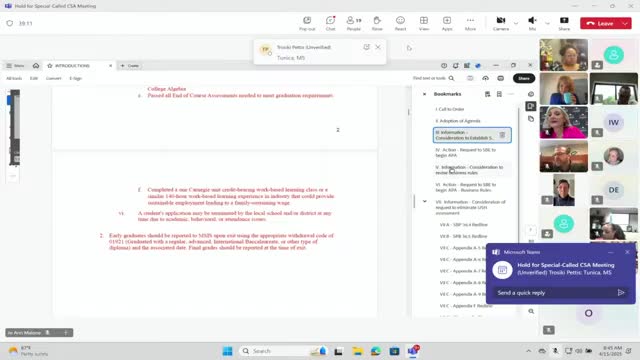This screenshot has width=640, height=360.
Task: Open the Apps button in meeting toolbar
Action: (x=447, y=23)
